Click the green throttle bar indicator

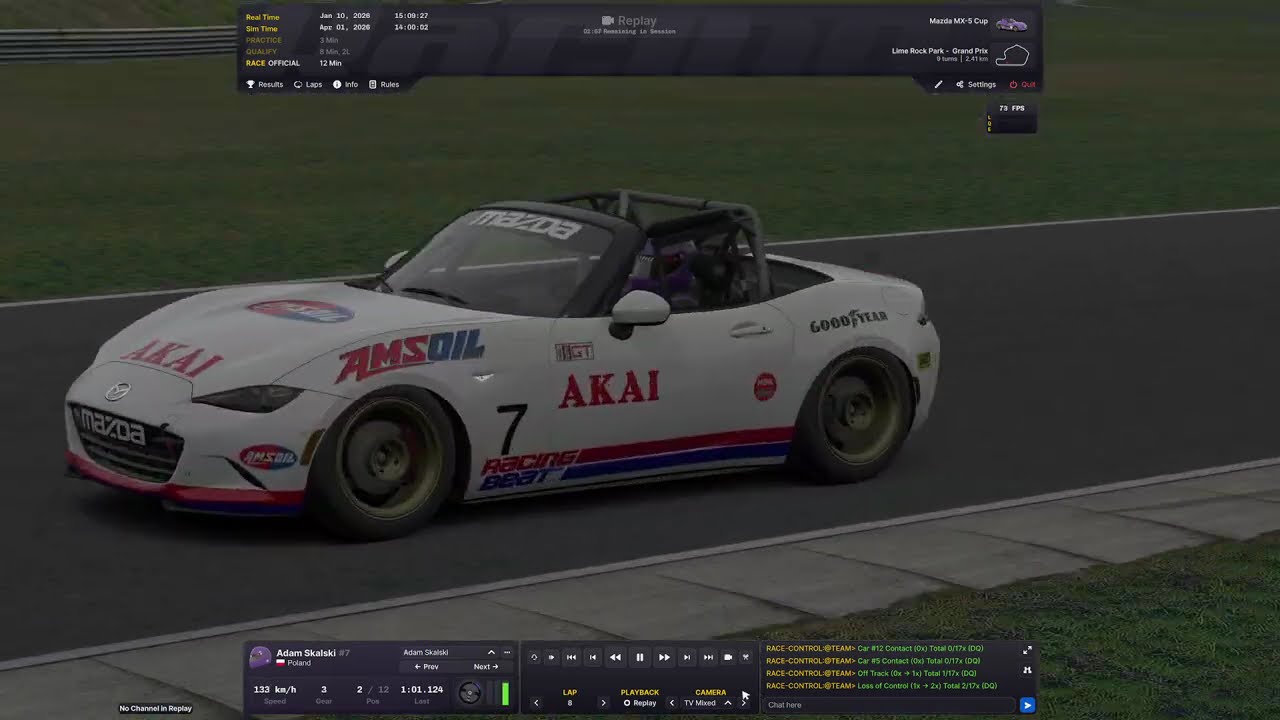(x=505, y=693)
